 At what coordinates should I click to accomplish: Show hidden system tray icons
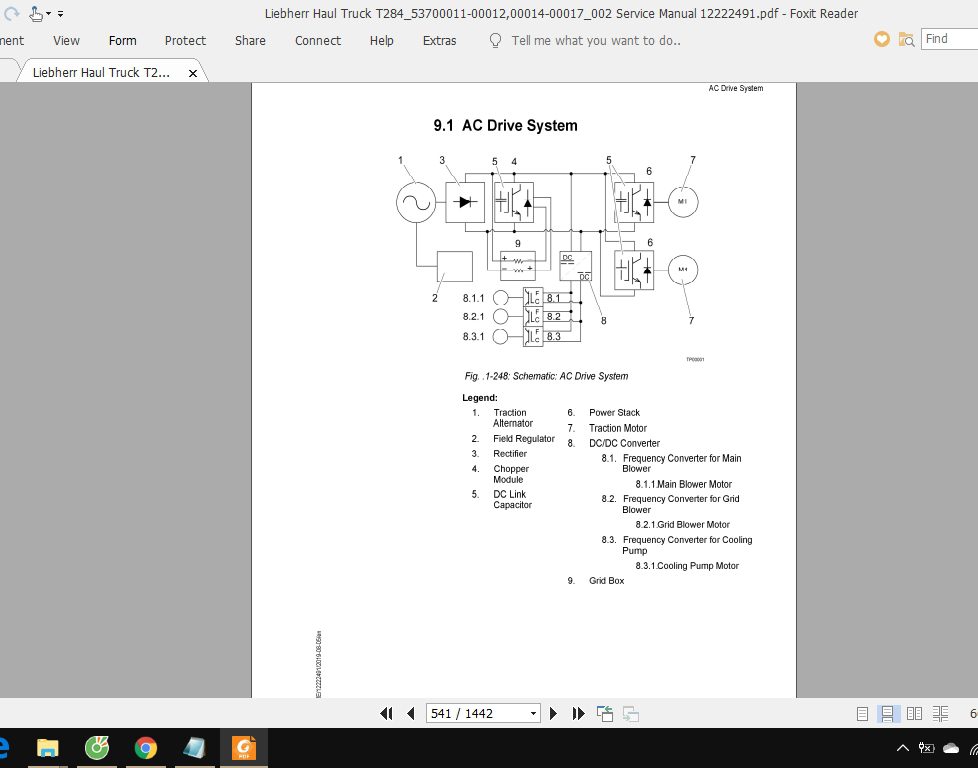[x=902, y=748]
